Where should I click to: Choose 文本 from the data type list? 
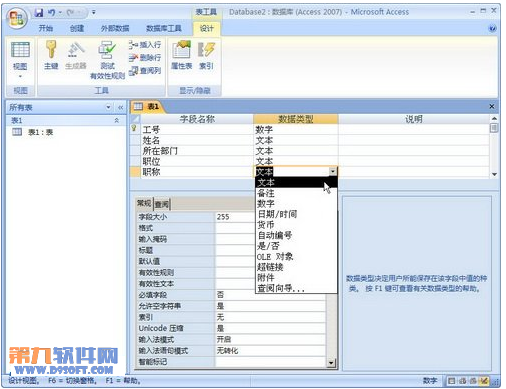tap(296, 183)
